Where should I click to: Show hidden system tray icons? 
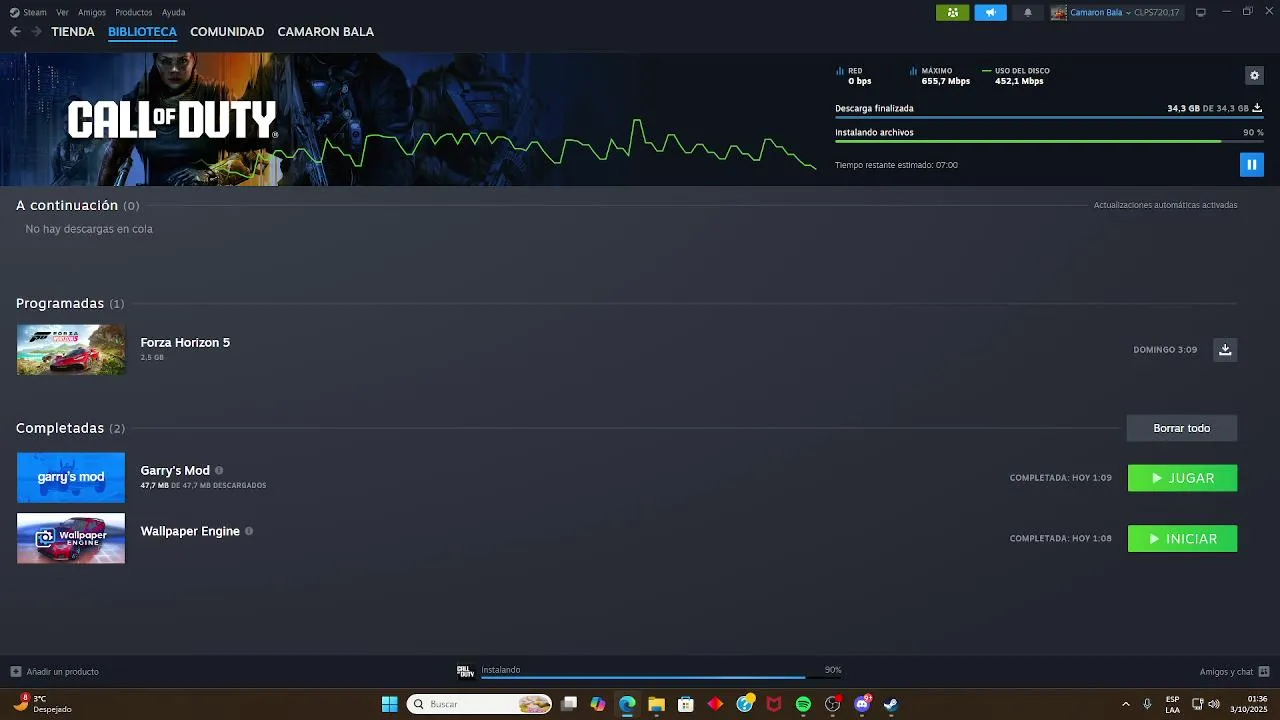(x=1126, y=704)
